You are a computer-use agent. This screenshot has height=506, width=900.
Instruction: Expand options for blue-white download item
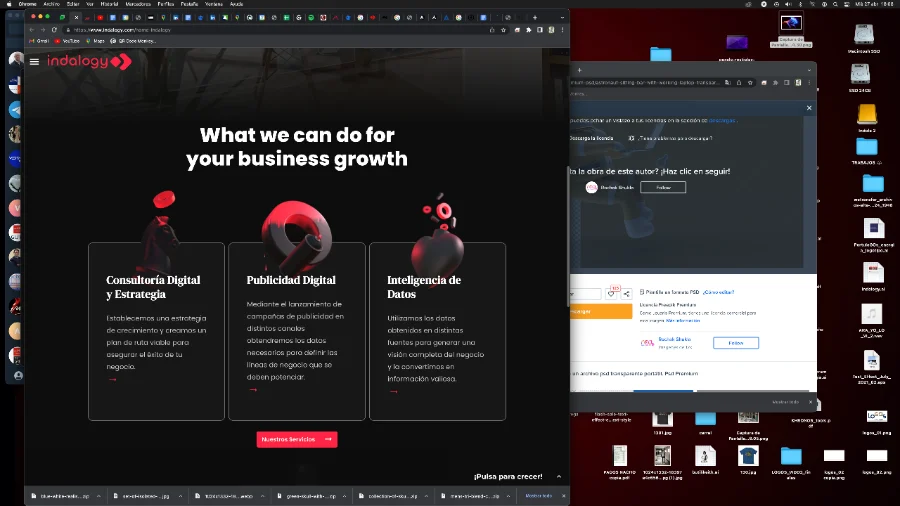[x=99, y=496]
